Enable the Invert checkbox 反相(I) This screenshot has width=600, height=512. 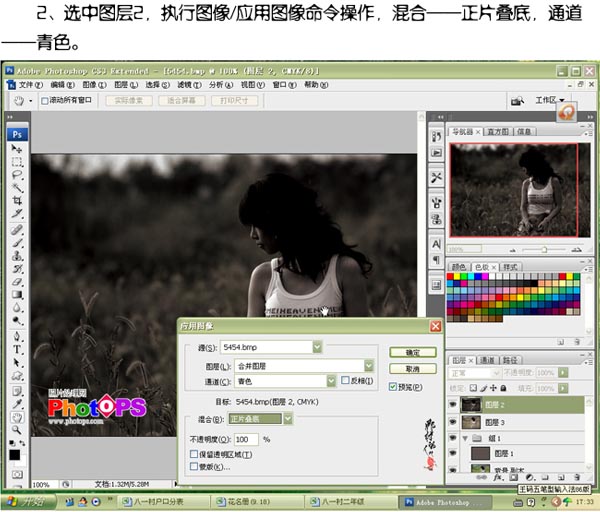345,380
